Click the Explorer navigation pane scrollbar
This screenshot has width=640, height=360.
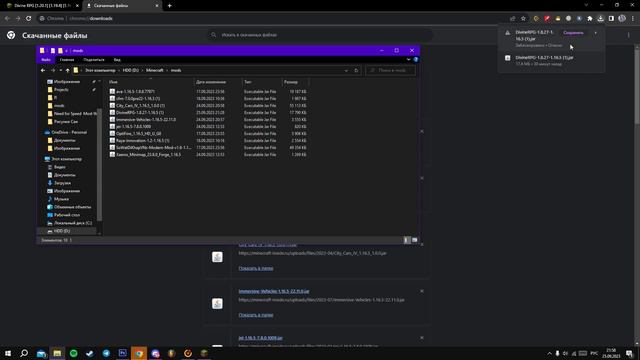(99, 164)
